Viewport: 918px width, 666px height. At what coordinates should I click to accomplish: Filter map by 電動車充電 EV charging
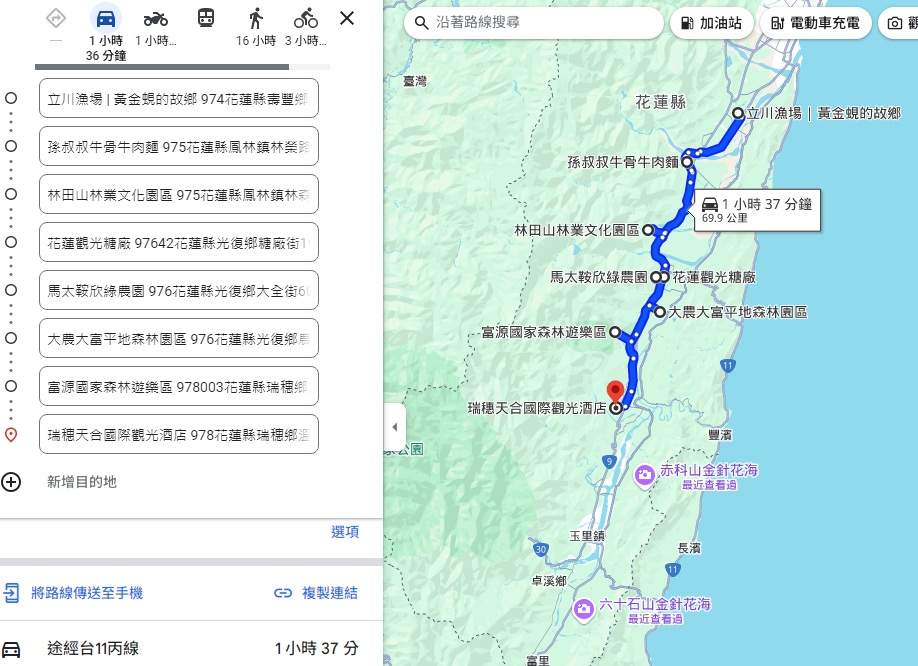[x=816, y=23]
